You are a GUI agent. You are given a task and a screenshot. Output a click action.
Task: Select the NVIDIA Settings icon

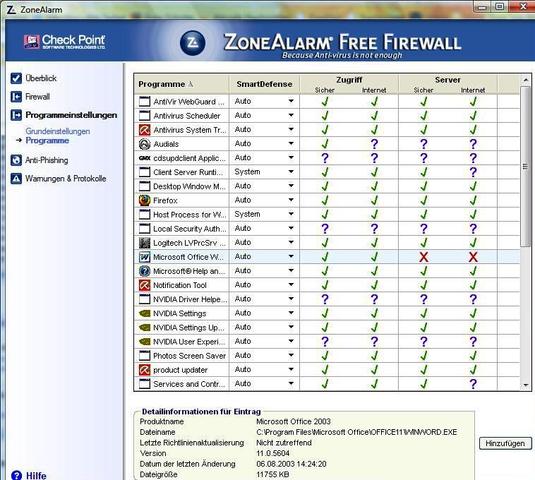click(145, 313)
